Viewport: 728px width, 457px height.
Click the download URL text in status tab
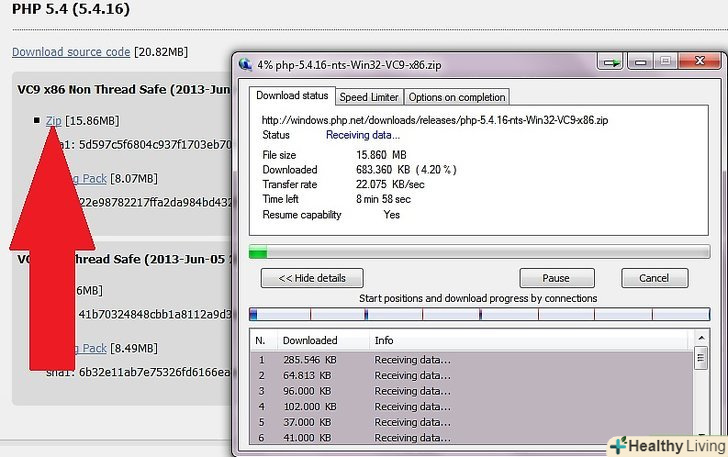(435, 120)
